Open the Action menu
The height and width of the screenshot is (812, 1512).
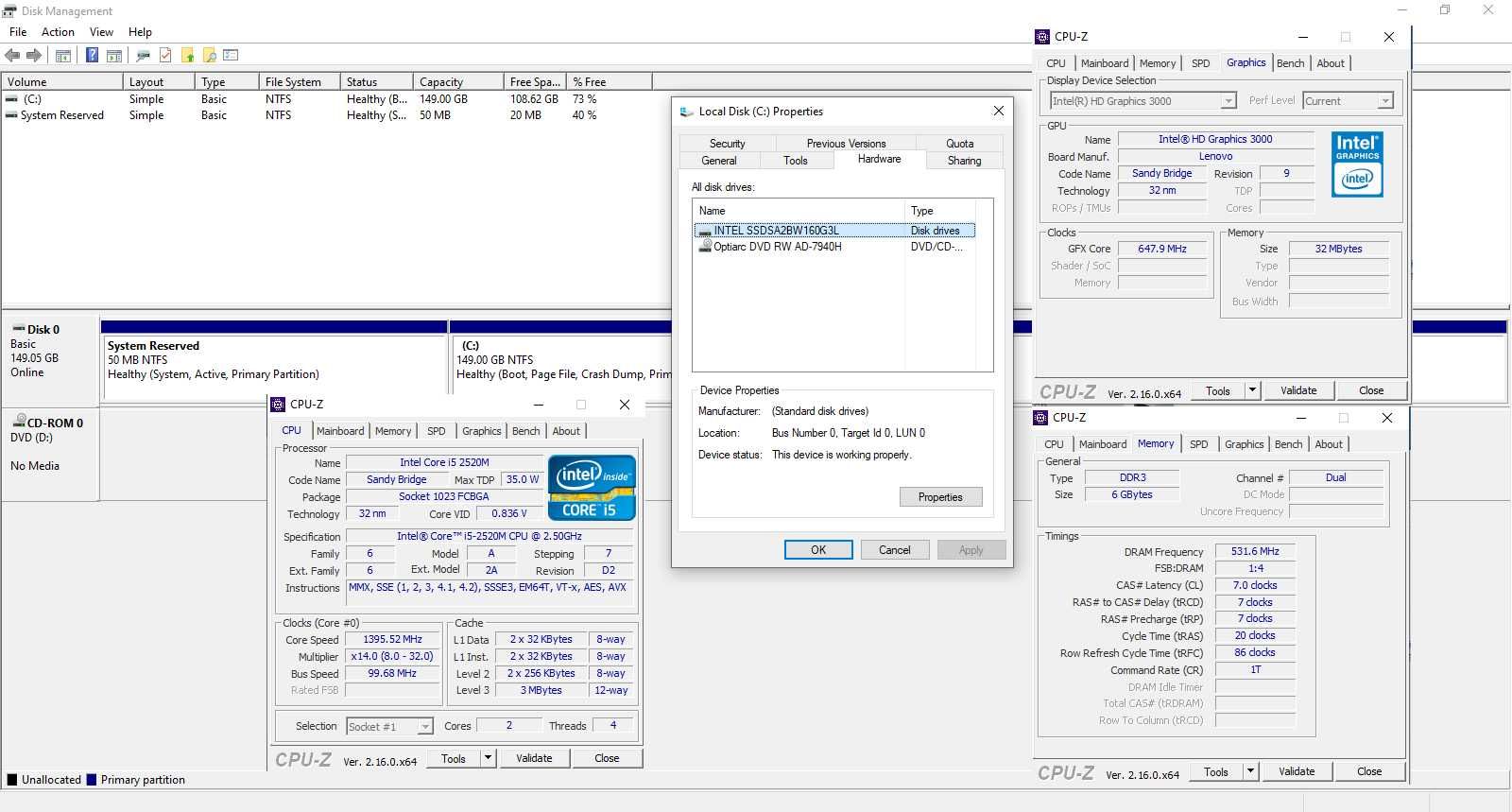(x=58, y=32)
